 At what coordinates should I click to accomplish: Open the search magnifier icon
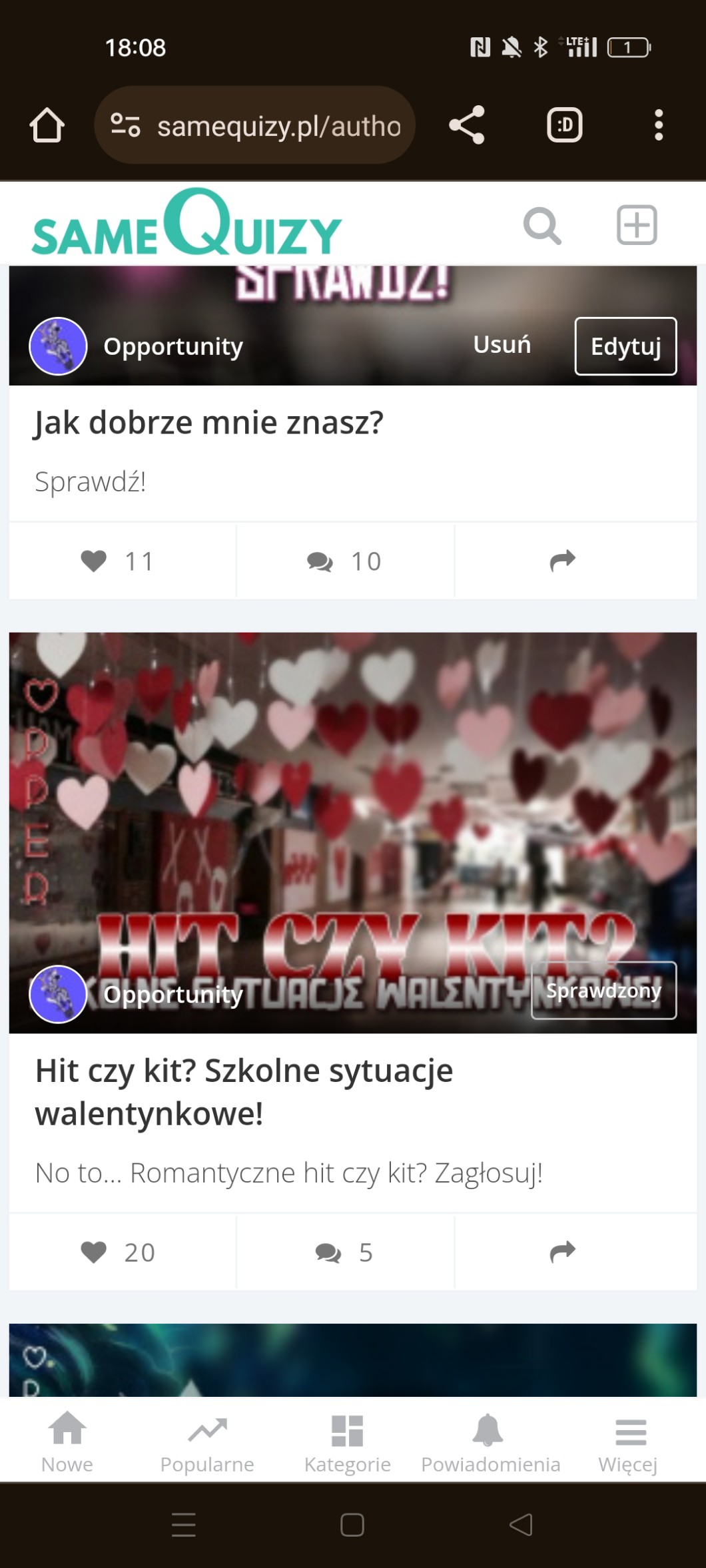542,225
